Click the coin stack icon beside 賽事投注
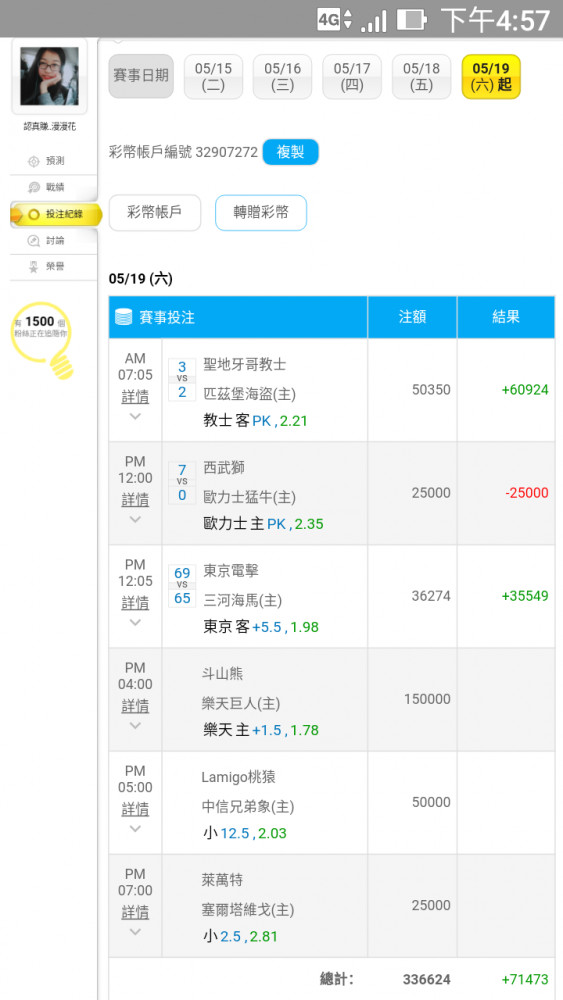 pyautogui.click(x=124, y=317)
